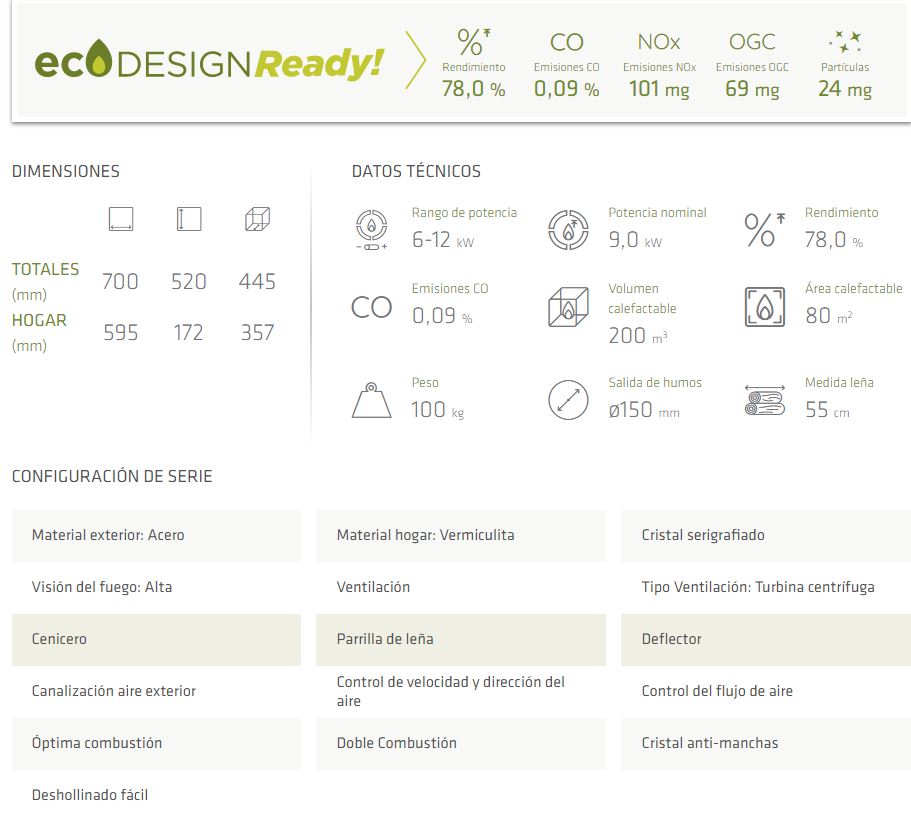Click the DATOS TÉCNICOS section heading
This screenshot has height=818, width=911.
click(x=416, y=171)
